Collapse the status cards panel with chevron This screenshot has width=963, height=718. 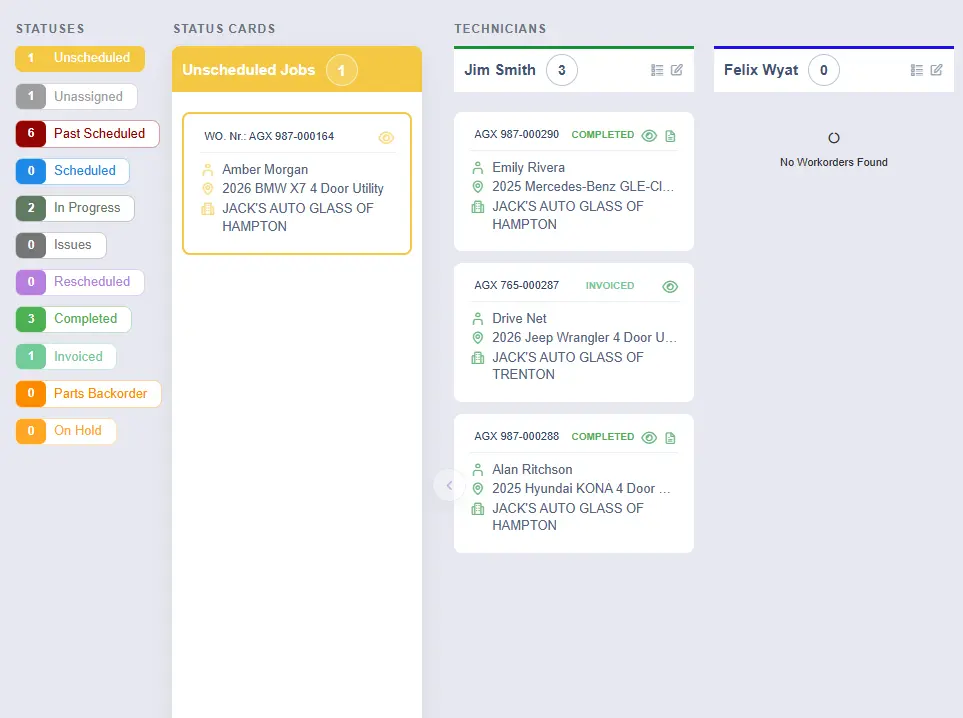pyautogui.click(x=449, y=485)
